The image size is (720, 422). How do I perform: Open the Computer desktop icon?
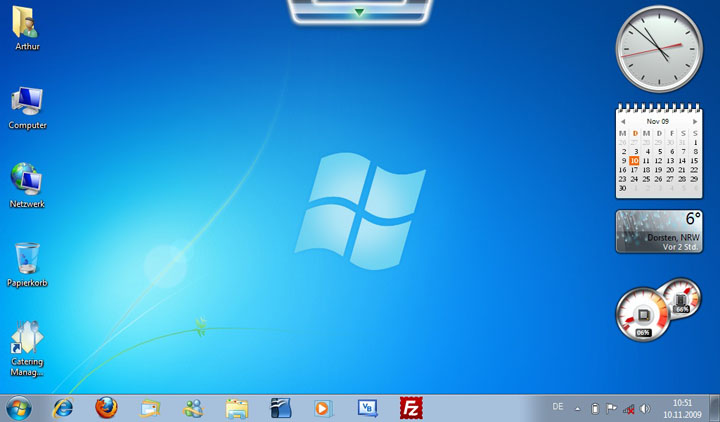tap(27, 101)
